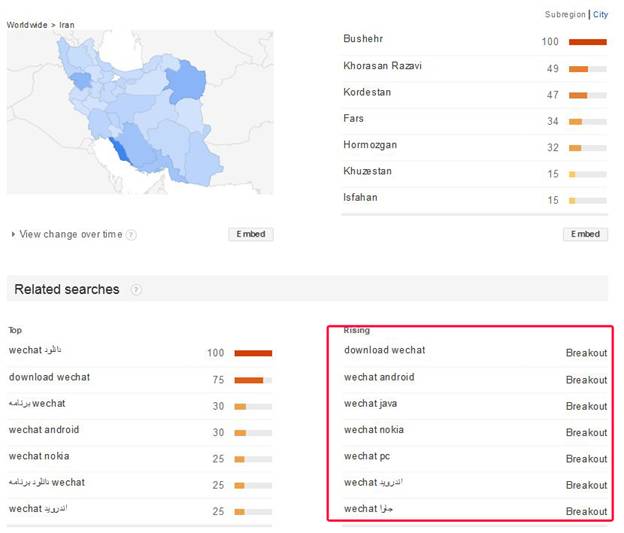
Task: Select Hormozgan region entry
Action: pos(370,145)
